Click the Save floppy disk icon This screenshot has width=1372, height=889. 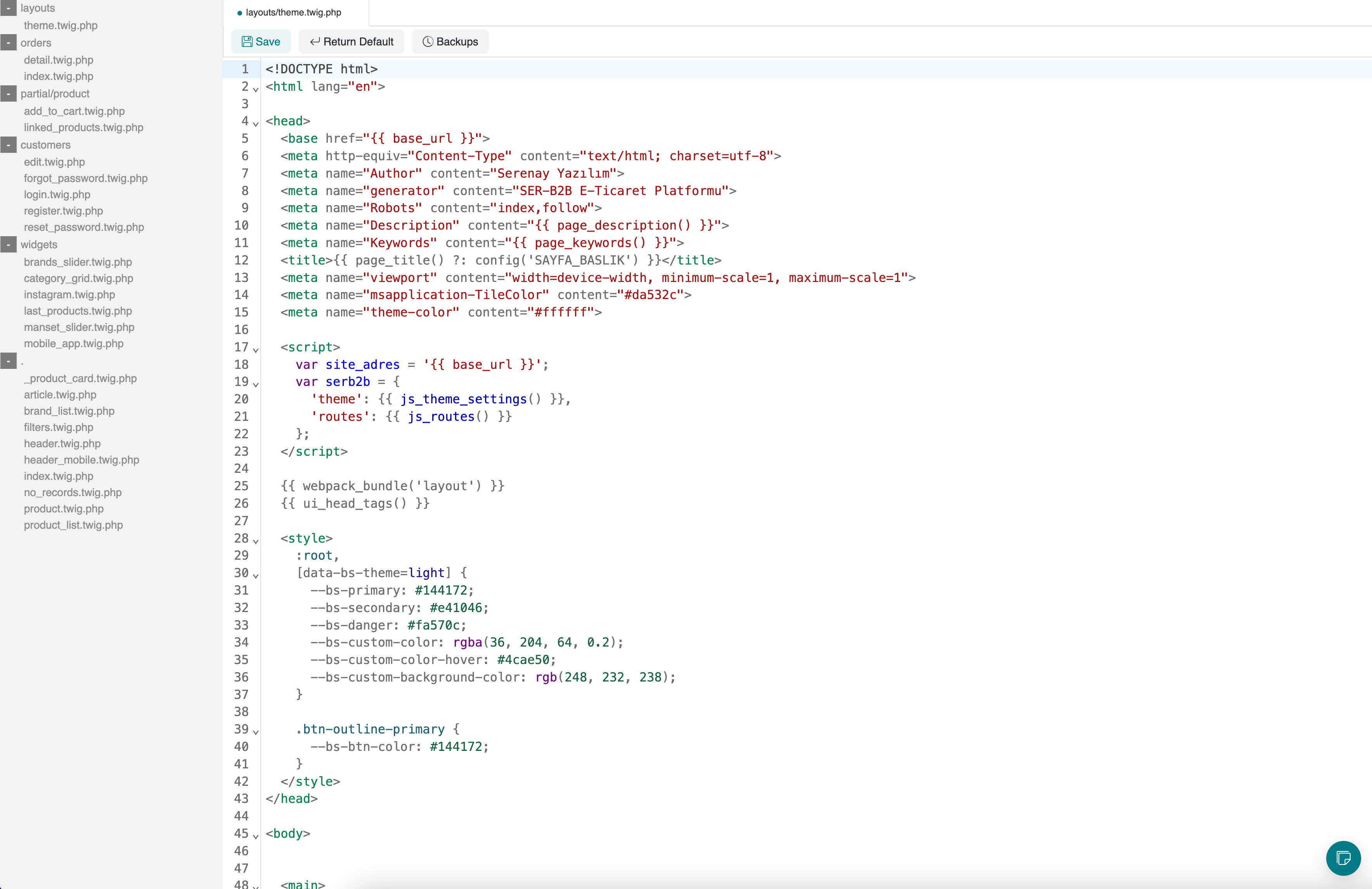pyautogui.click(x=247, y=42)
